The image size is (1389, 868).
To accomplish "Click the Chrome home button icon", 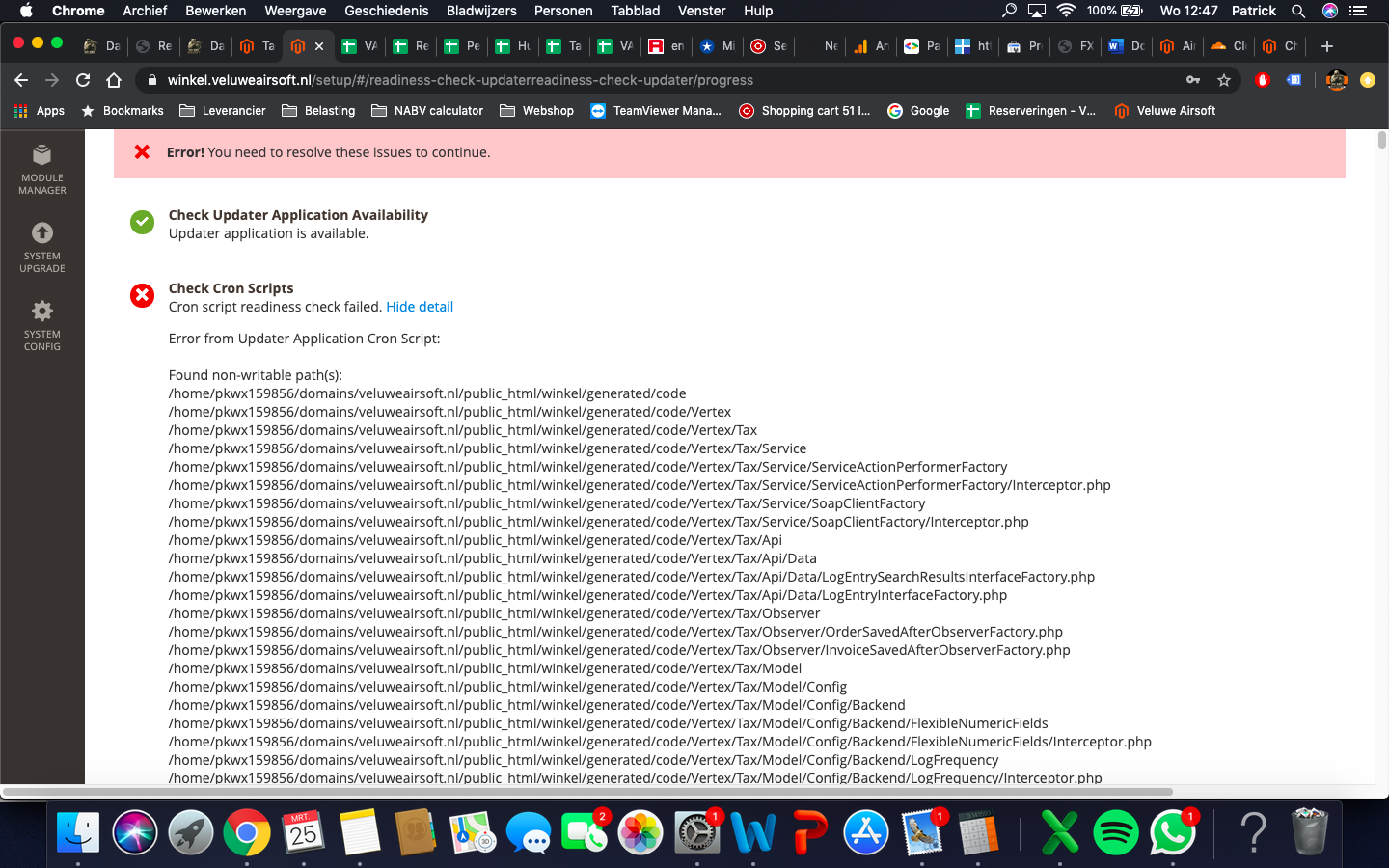I will 114,80.
